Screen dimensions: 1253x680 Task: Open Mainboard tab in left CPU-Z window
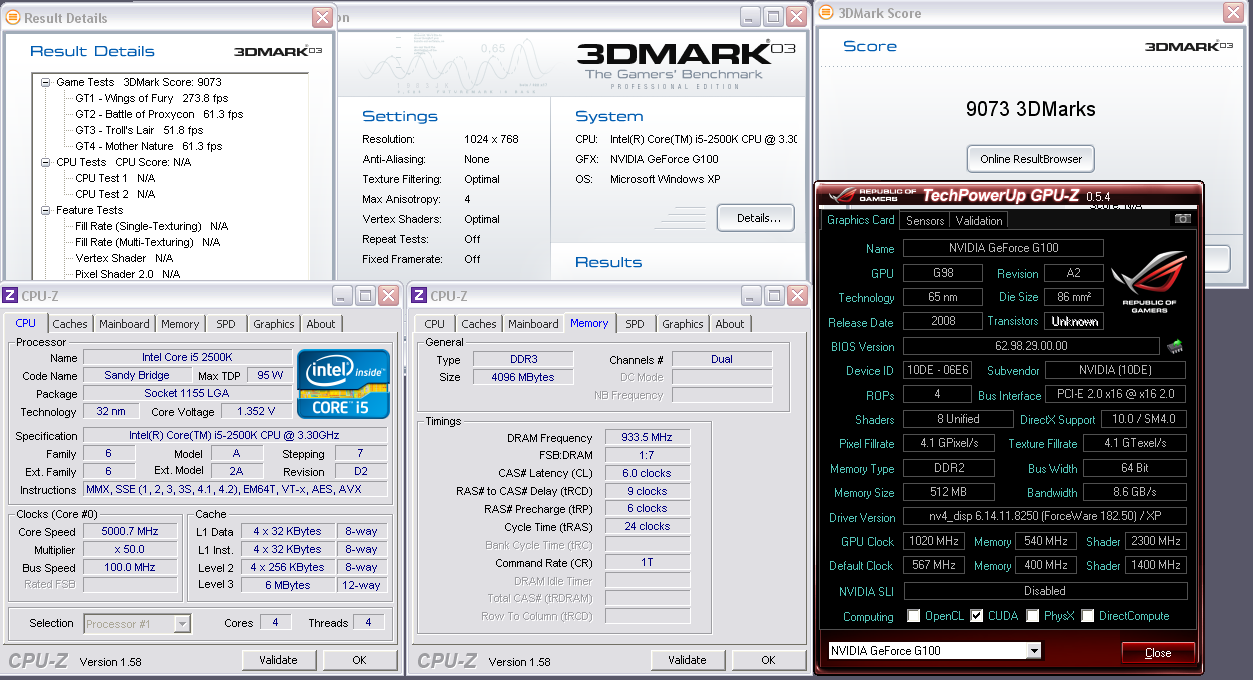[x=124, y=324]
